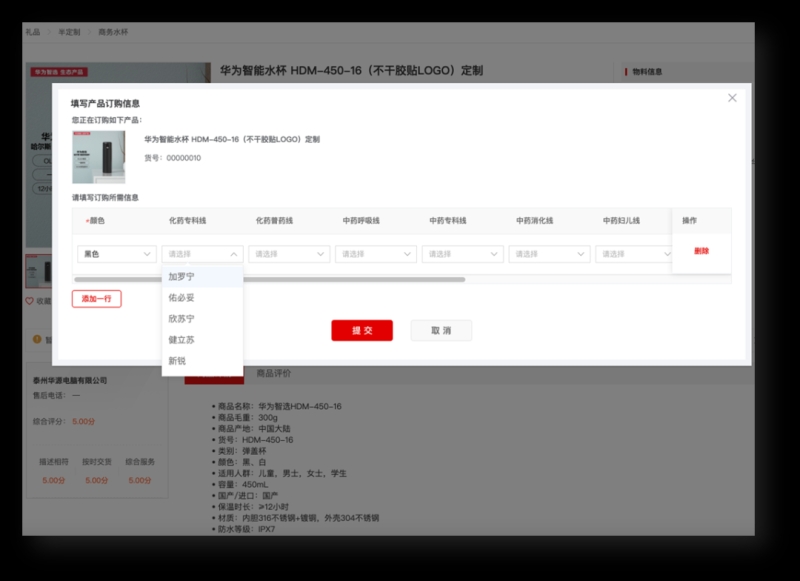This screenshot has height=581, width=800.
Task: Collapse the open 化药专科线 dropdown
Action: click(202, 254)
